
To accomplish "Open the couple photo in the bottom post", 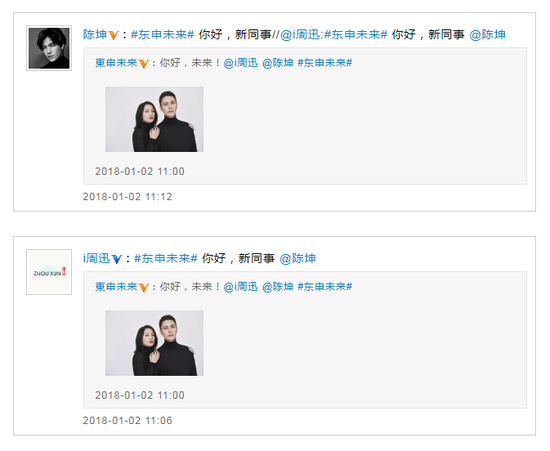I will pyautogui.click(x=154, y=343).
